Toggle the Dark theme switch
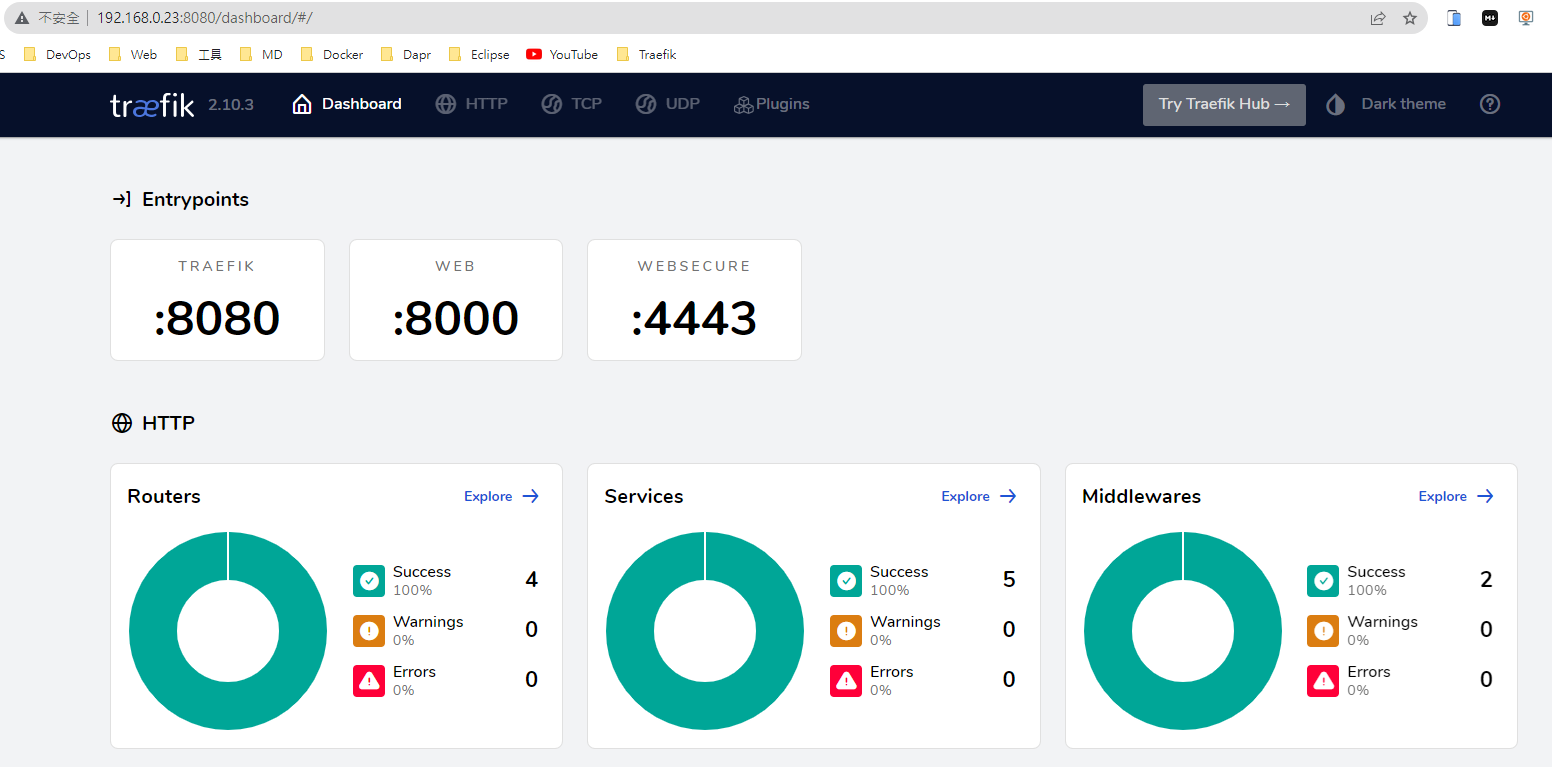 [1386, 104]
